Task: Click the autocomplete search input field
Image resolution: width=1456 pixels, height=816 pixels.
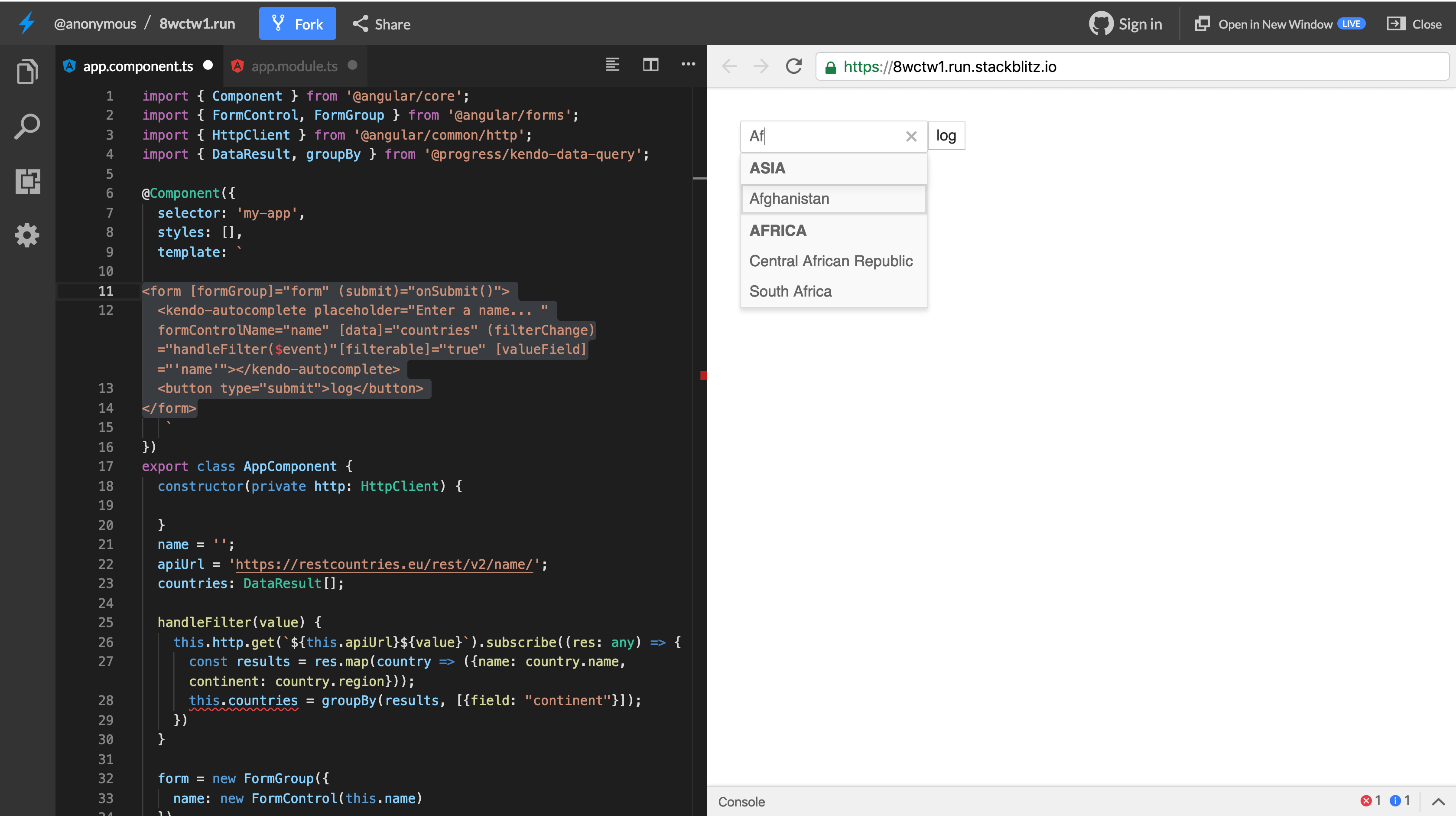Action: (820, 135)
